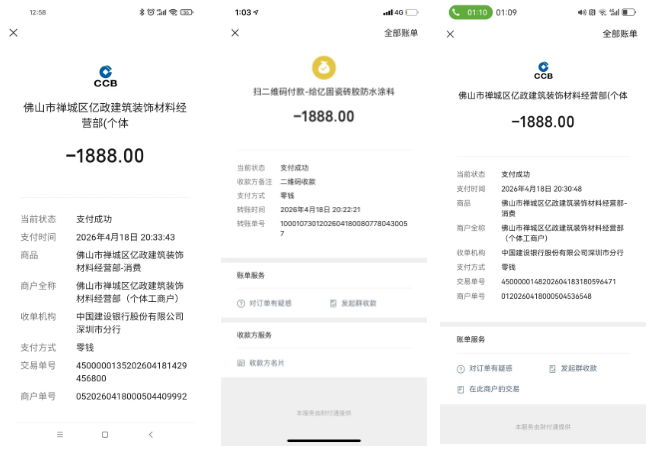656x453 pixels.
Task: Tap 发起群收款 in the middle screen
Action: (x=359, y=303)
